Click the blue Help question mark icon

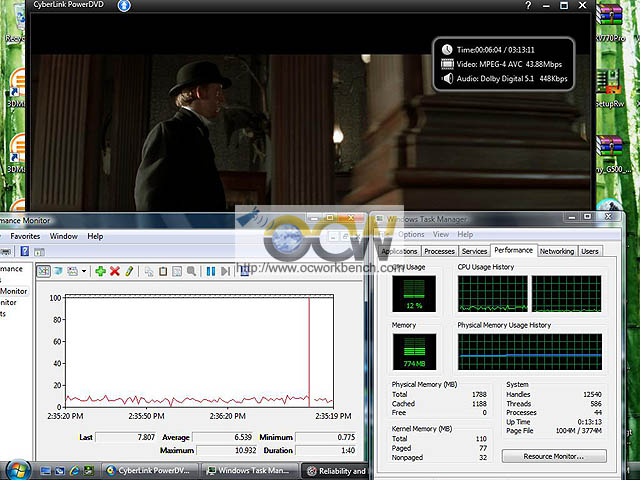click(x=24, y=251)
